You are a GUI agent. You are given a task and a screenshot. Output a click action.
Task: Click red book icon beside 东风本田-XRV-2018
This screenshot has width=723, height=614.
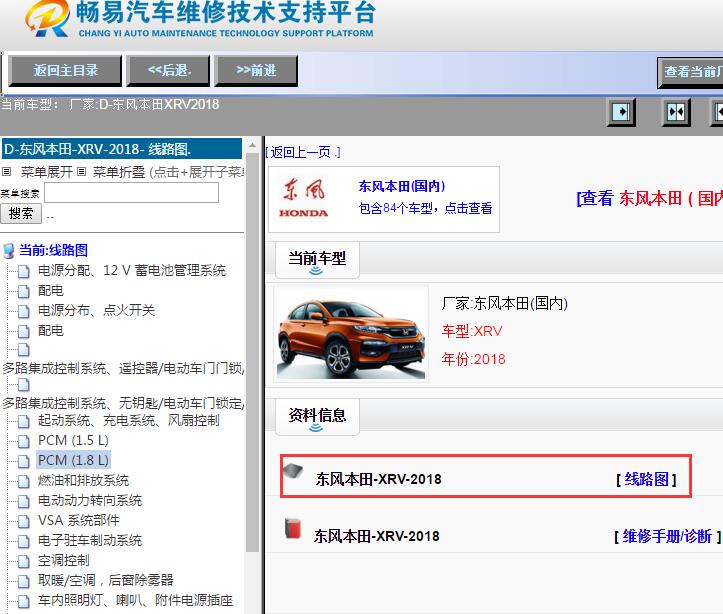click(293, 528)
